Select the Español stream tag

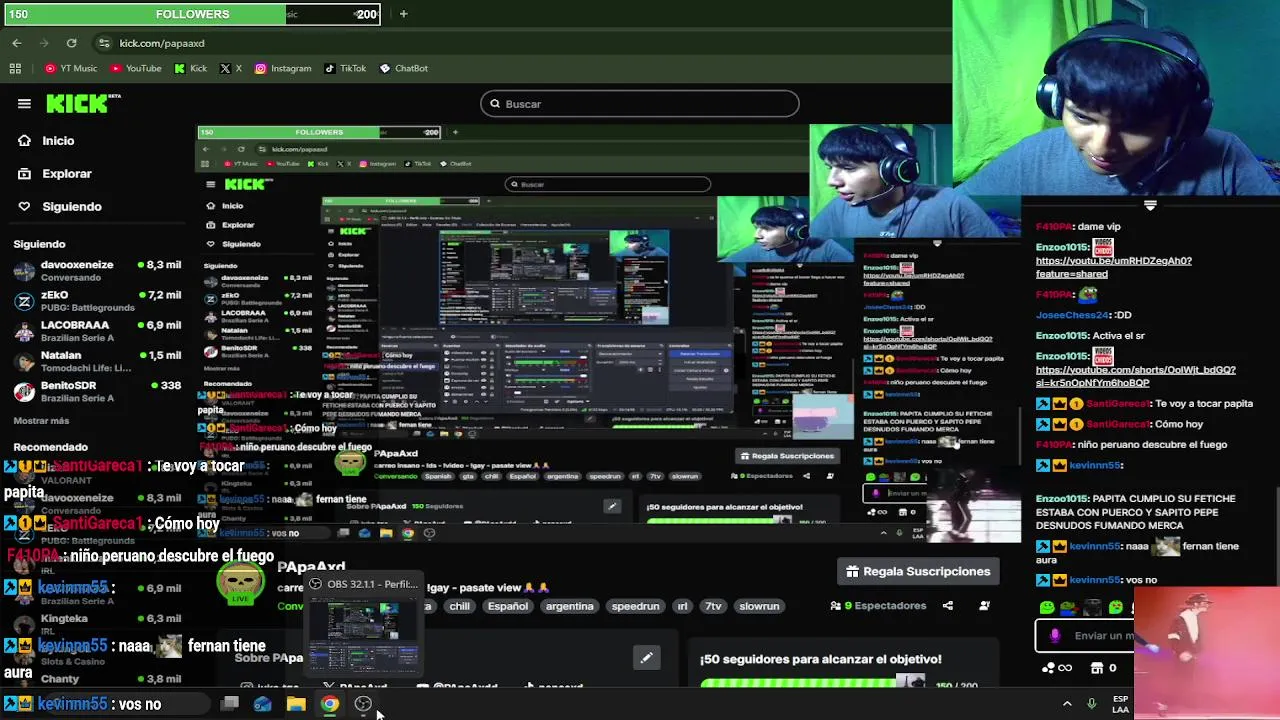click(x=507, y=606)
